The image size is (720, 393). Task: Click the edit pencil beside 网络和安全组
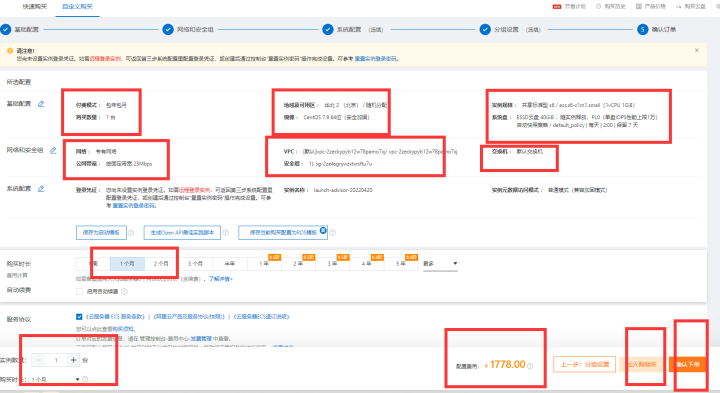53,150
